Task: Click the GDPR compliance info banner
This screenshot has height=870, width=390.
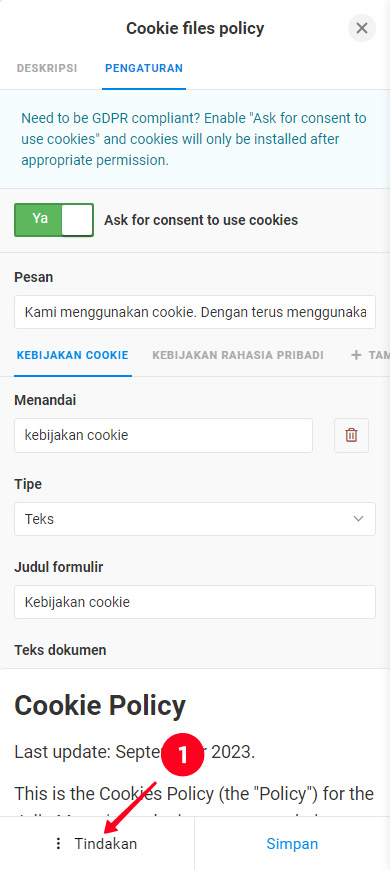Action: coord(195,139)
